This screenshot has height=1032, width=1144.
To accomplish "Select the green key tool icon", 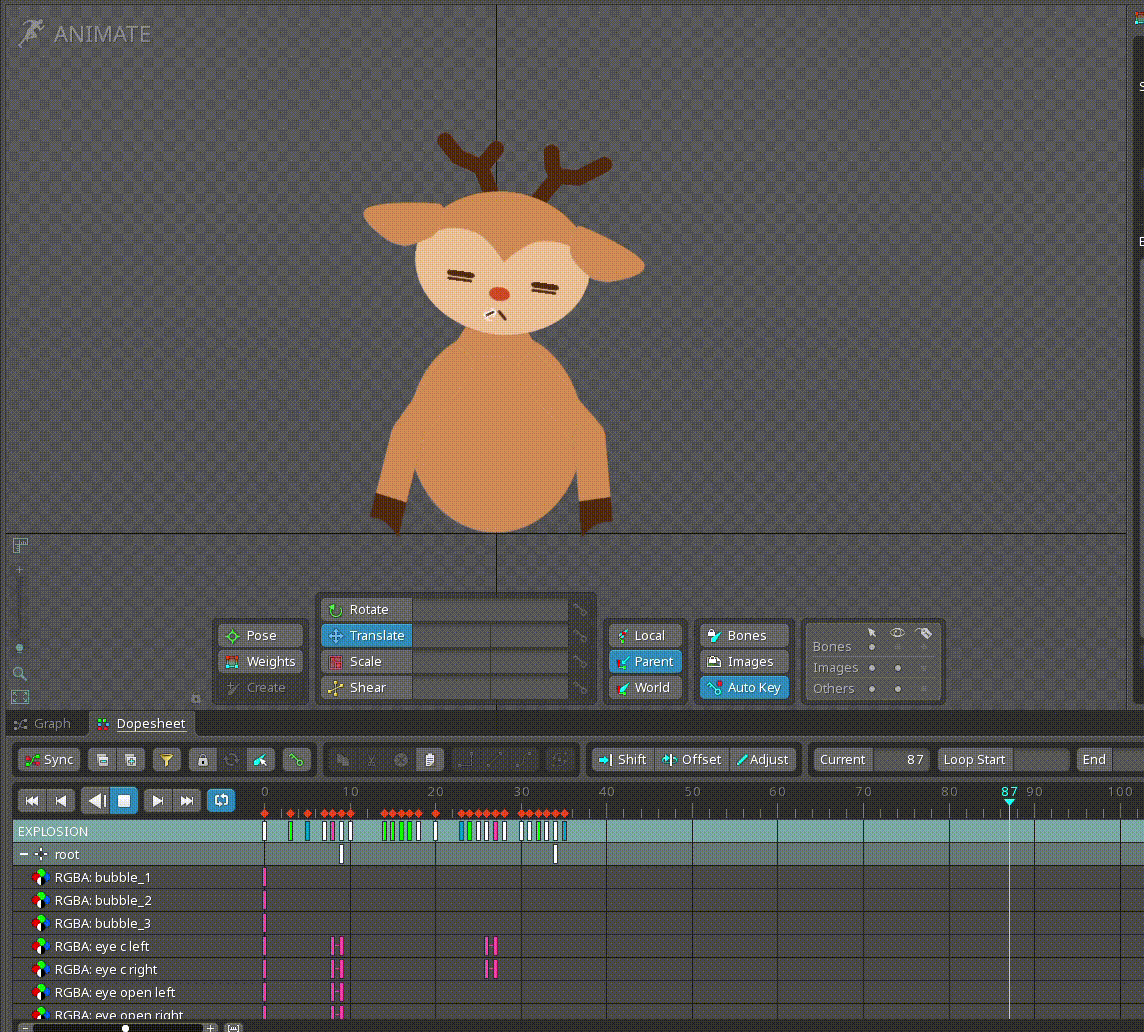I will pyautogui.click(x=296, y=759).
